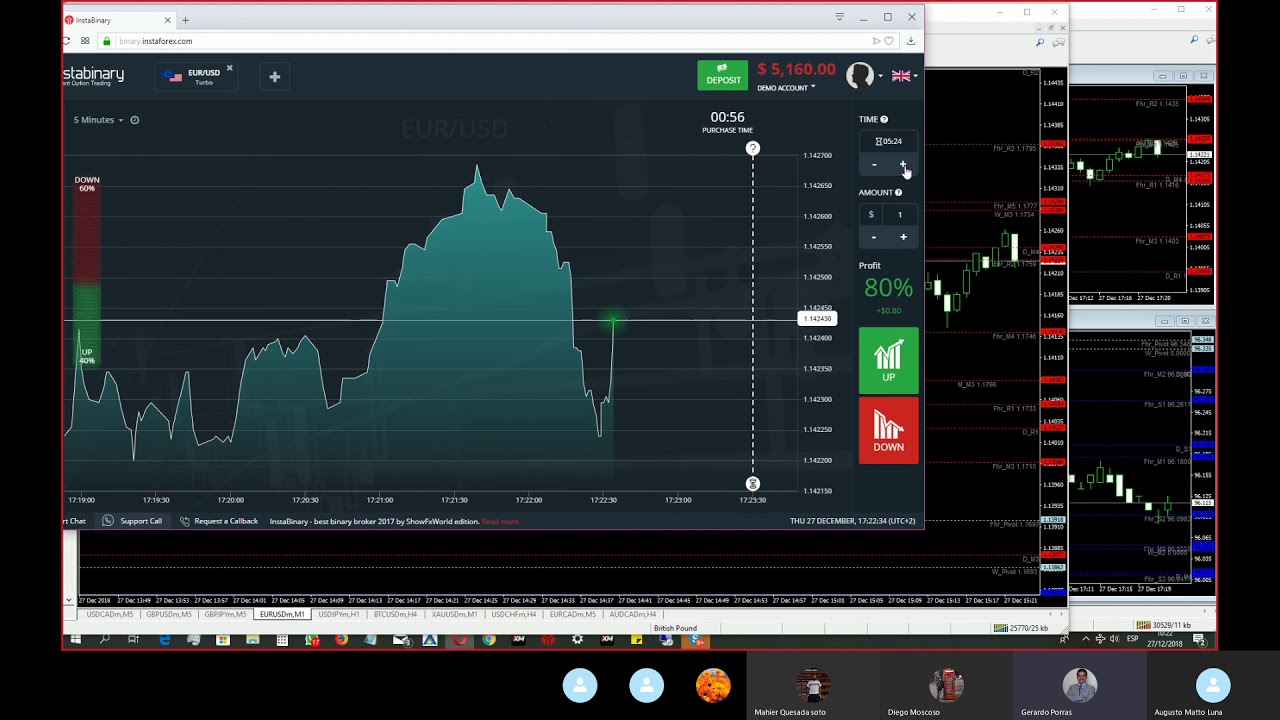
Task: Close the EUR/USD Turbo asset tab
Action: [x=229, y=68]
